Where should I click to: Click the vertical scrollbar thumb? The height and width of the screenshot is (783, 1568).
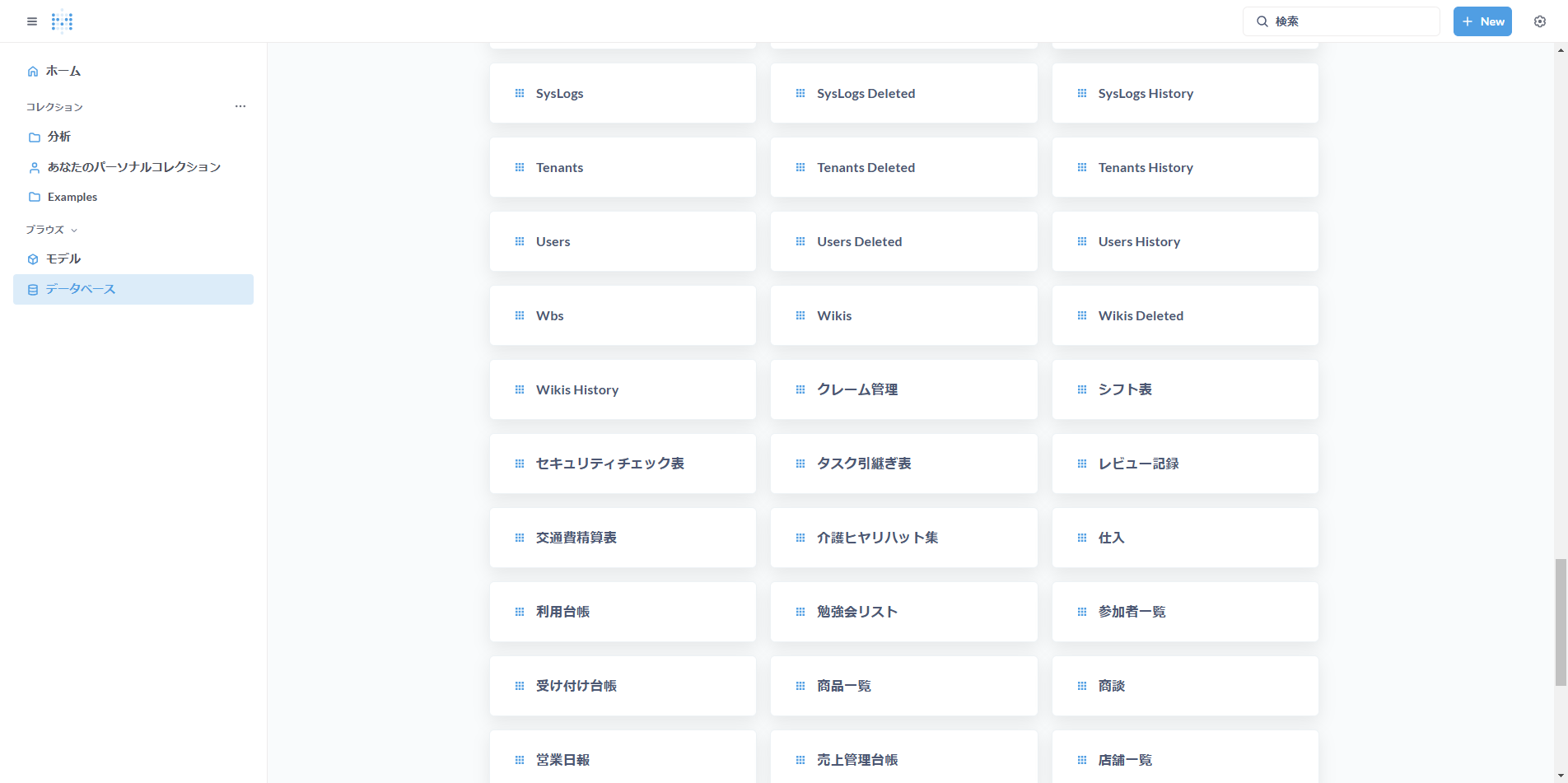tap(1560, 622)
